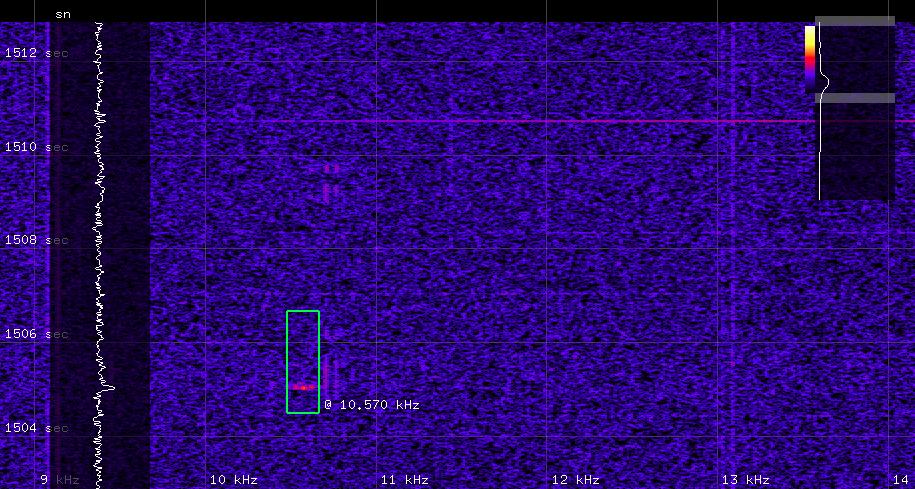Click the 9 kHz frequency axis label
This screenshot has width=915, height=489.
pos(59,480)
